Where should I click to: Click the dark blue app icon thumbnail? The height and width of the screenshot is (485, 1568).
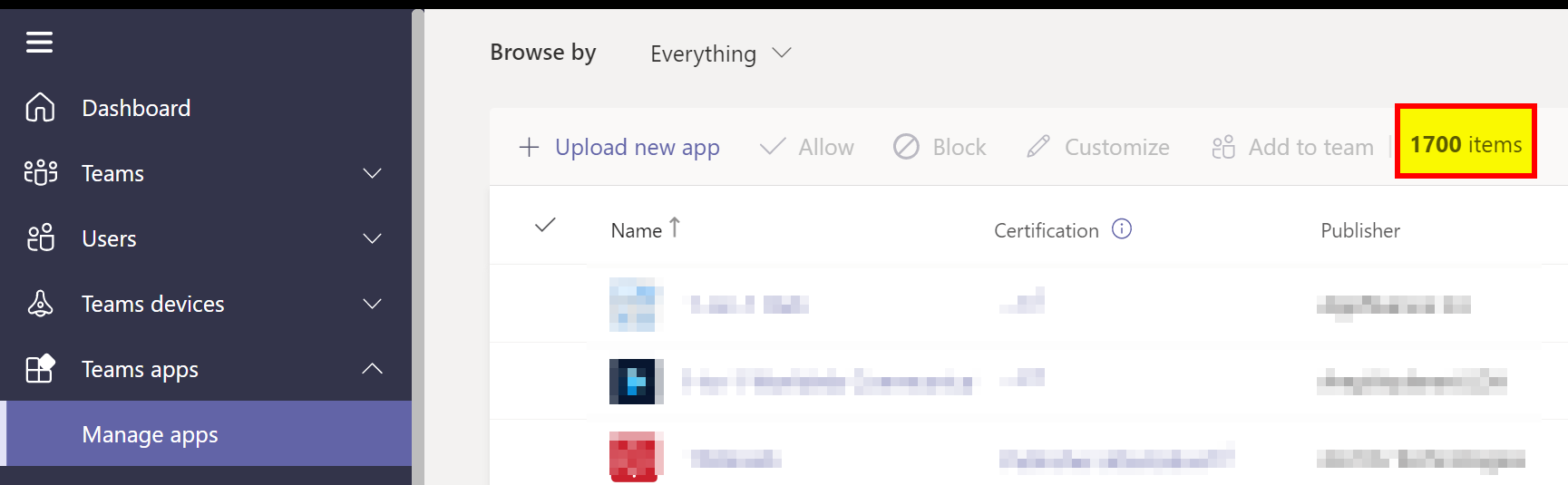(x=636, y=382)
